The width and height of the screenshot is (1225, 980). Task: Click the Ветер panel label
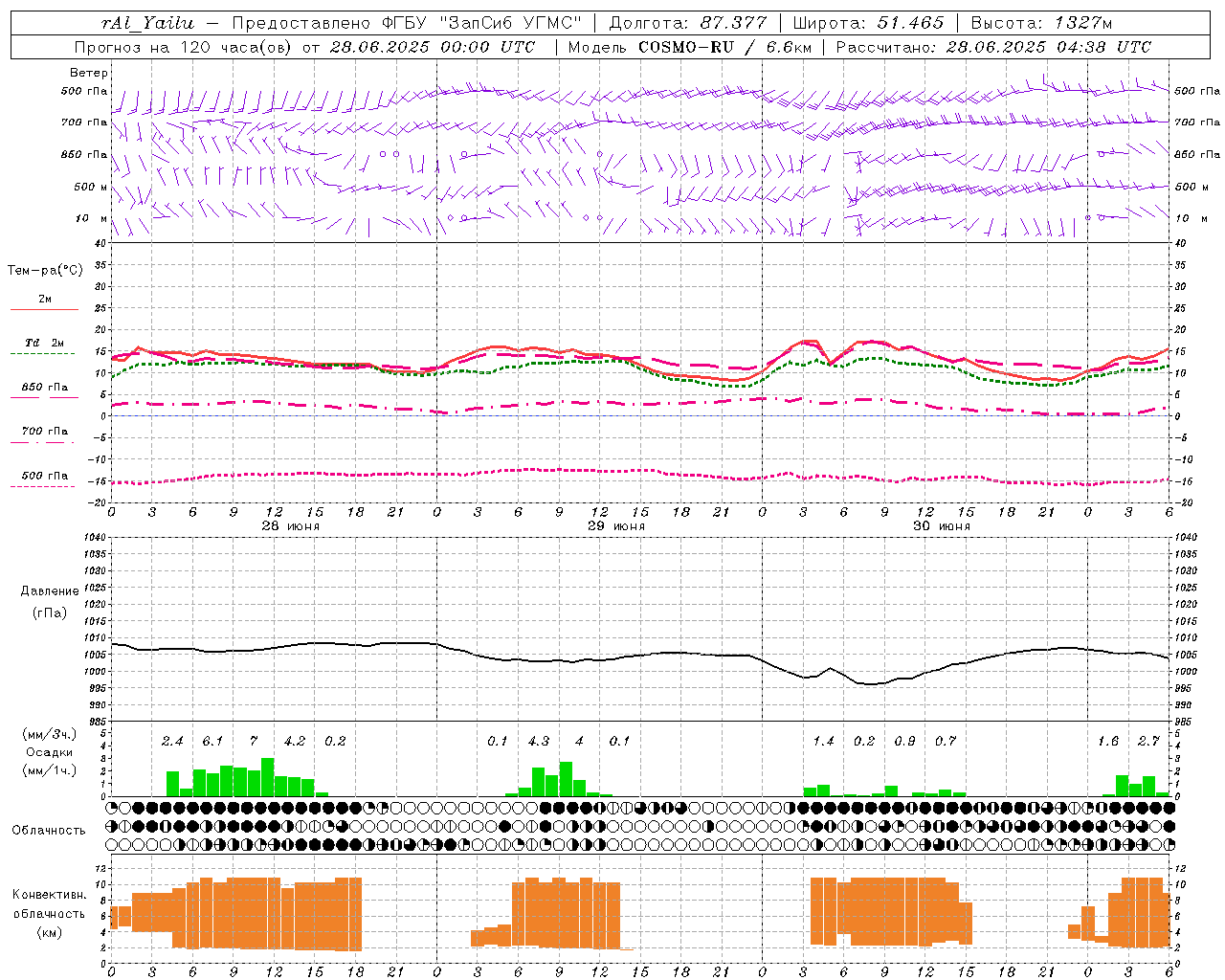(x=89, y=73)
